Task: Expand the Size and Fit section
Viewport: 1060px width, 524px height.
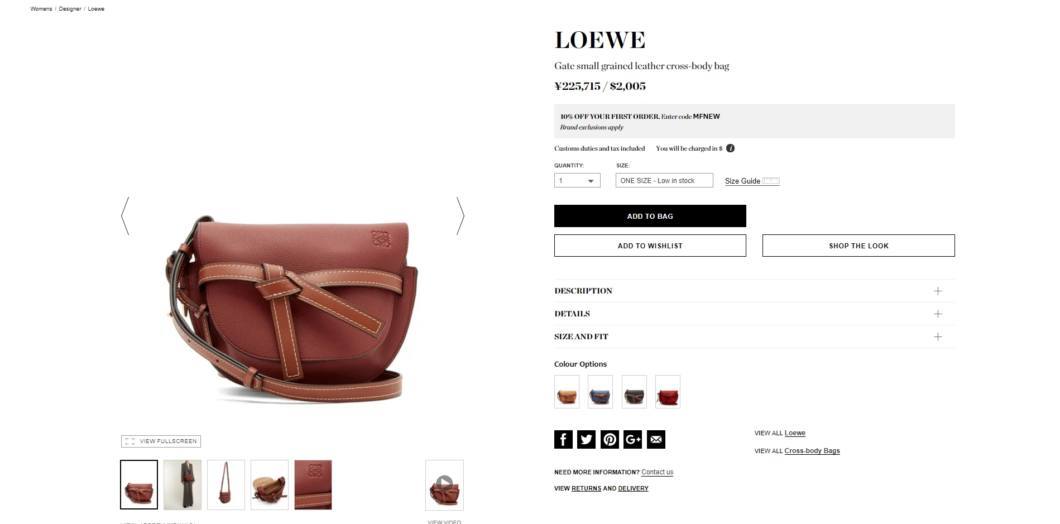Action: 754,337
